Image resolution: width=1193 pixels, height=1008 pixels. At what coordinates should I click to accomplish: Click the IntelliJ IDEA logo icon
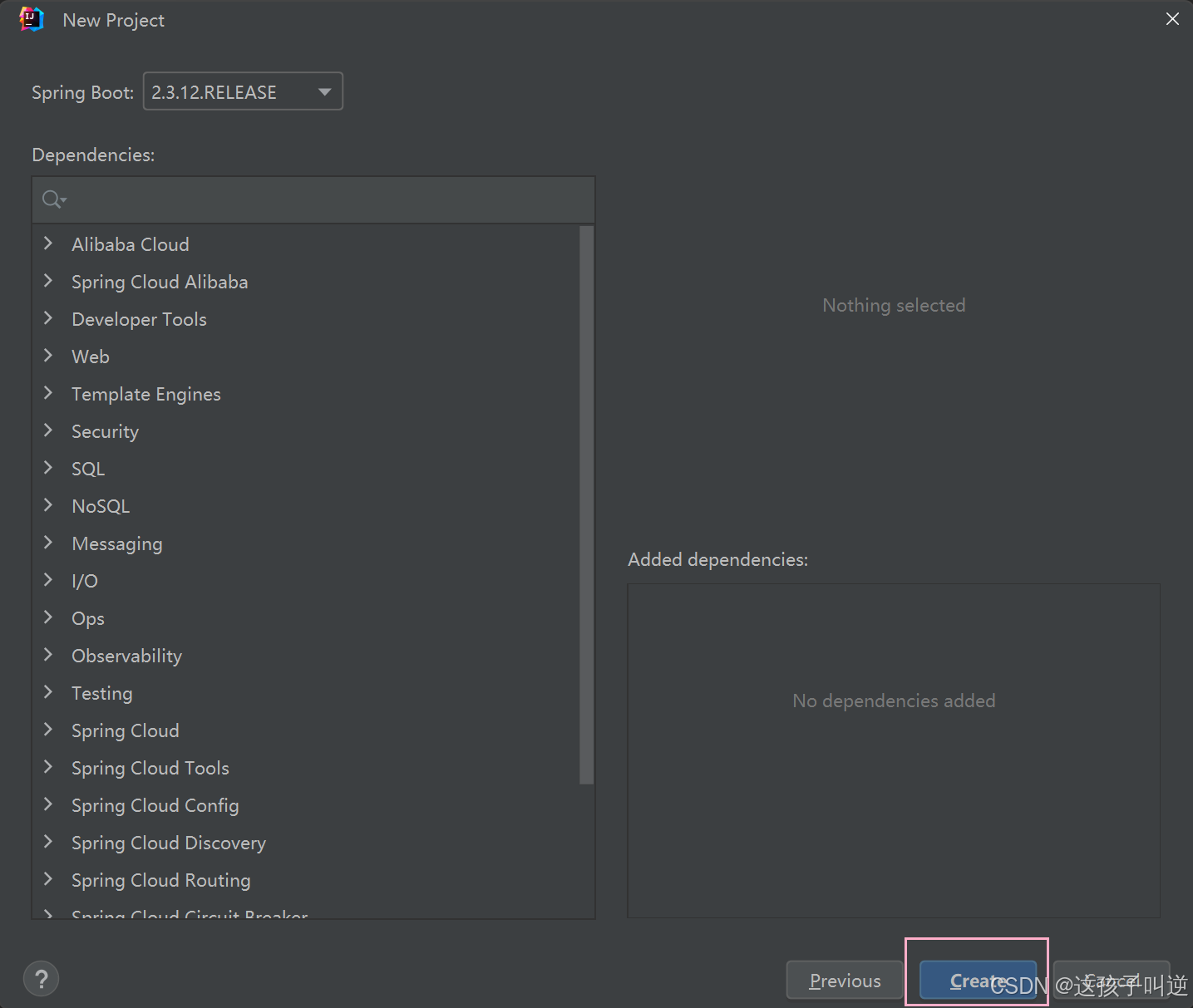tap(31, 19)
